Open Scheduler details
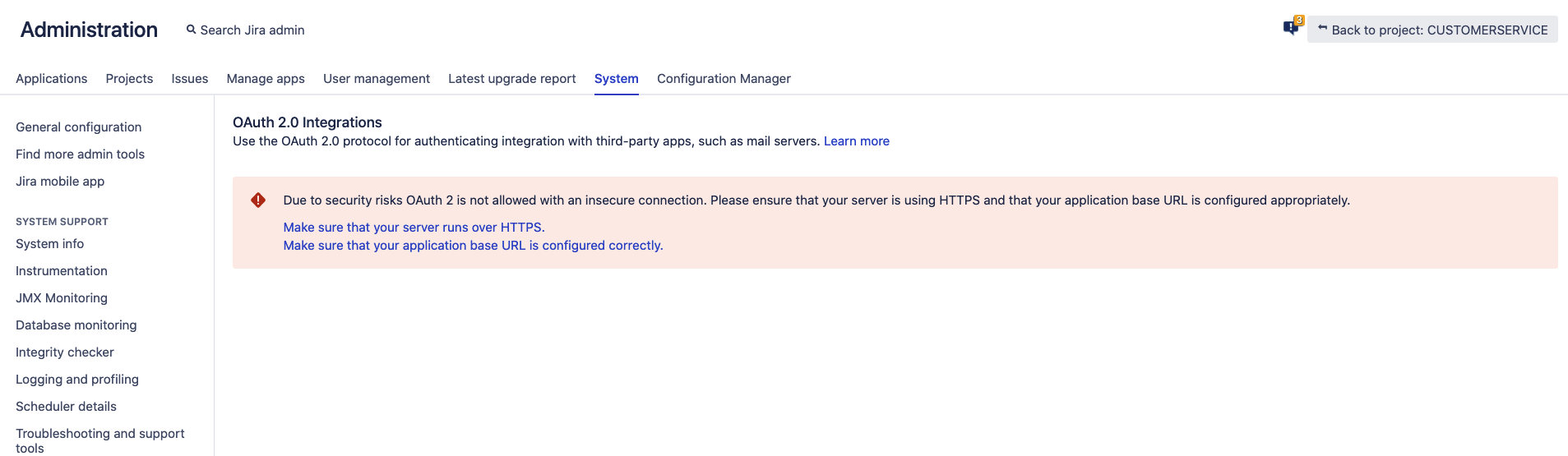The width and height of the screenshot is (1568, 456). pos(66,406)
